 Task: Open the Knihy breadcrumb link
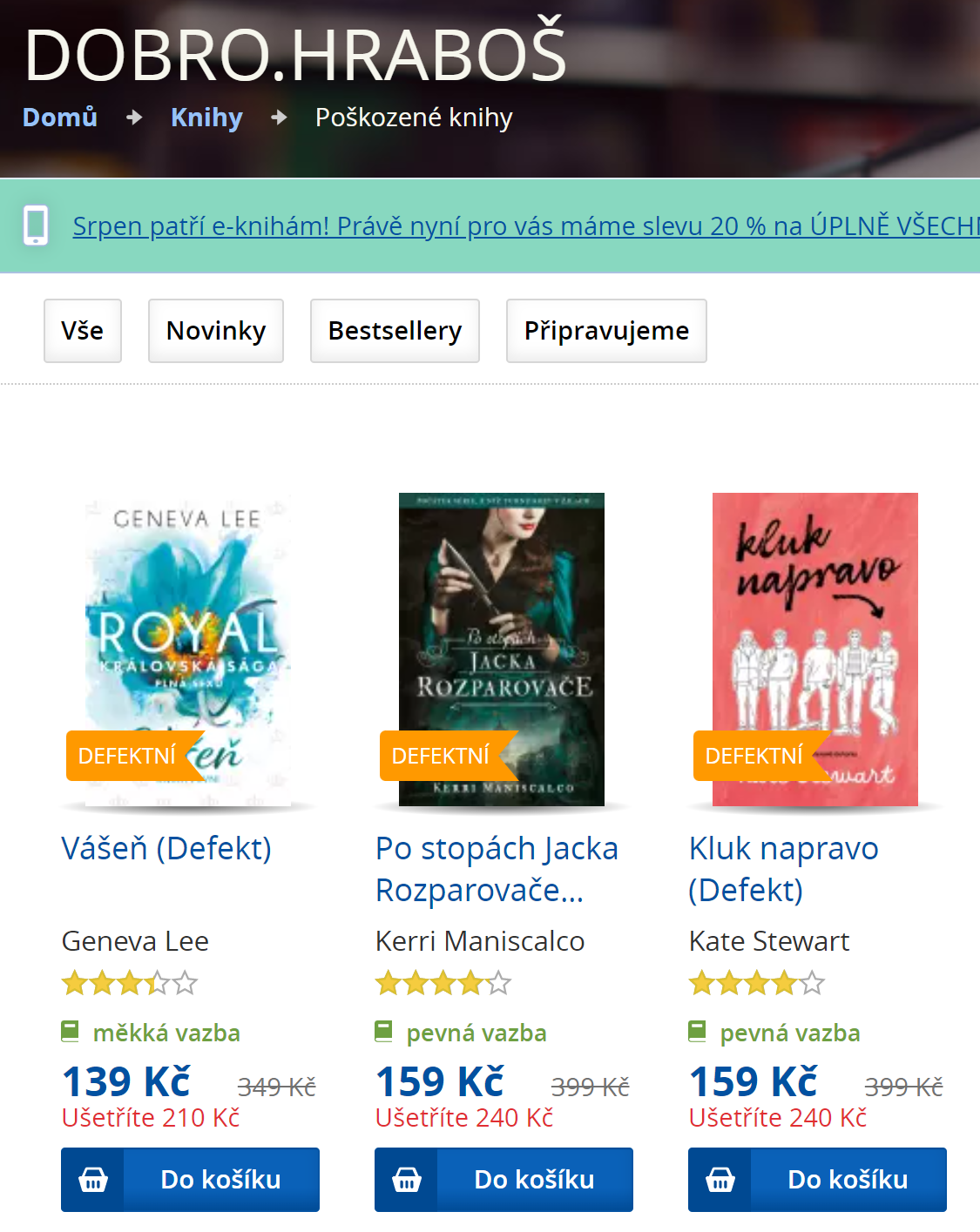(206, 118)
